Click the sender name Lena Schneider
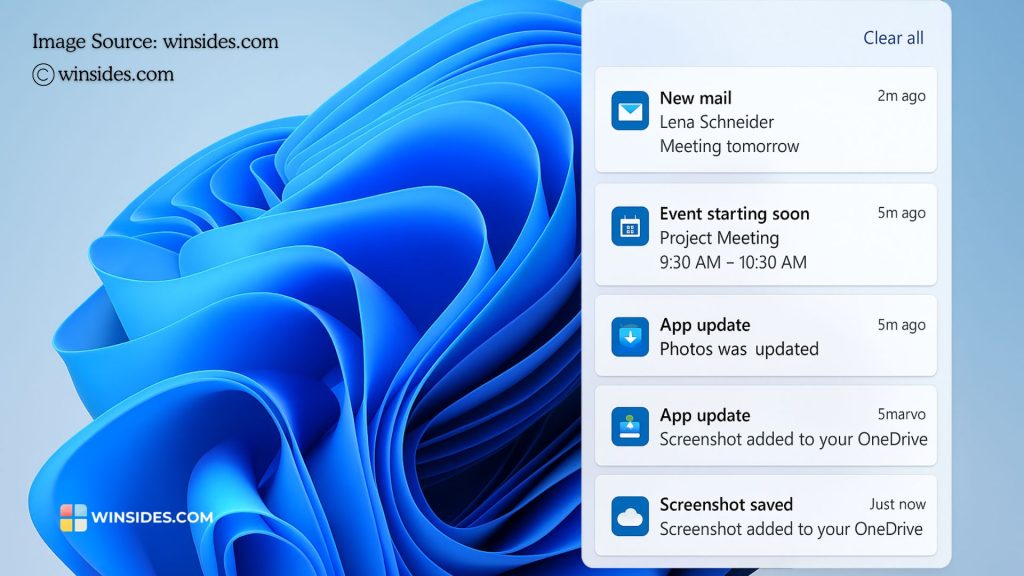Viewport: 1024px width, 576px height. (717, 122)
